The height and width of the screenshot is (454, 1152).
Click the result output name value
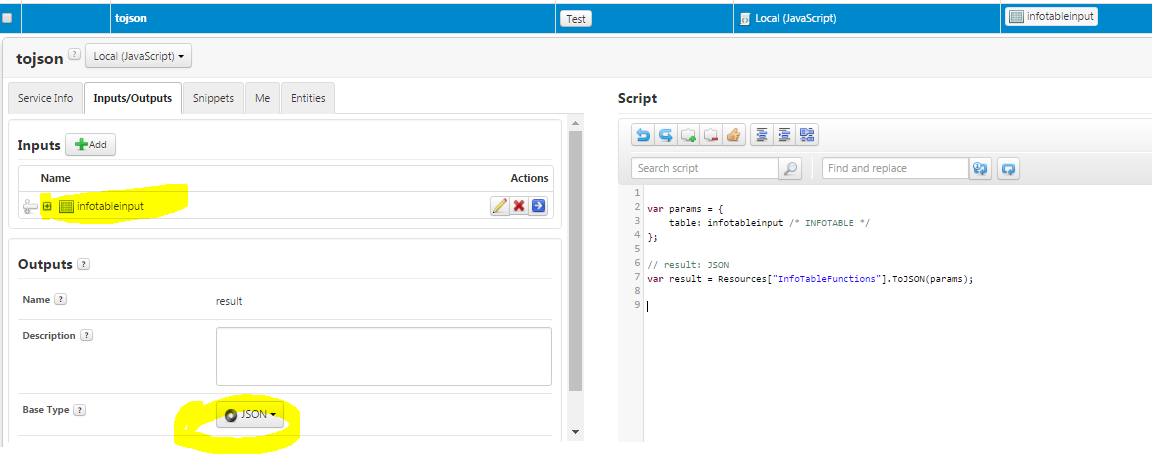point(229,301)
